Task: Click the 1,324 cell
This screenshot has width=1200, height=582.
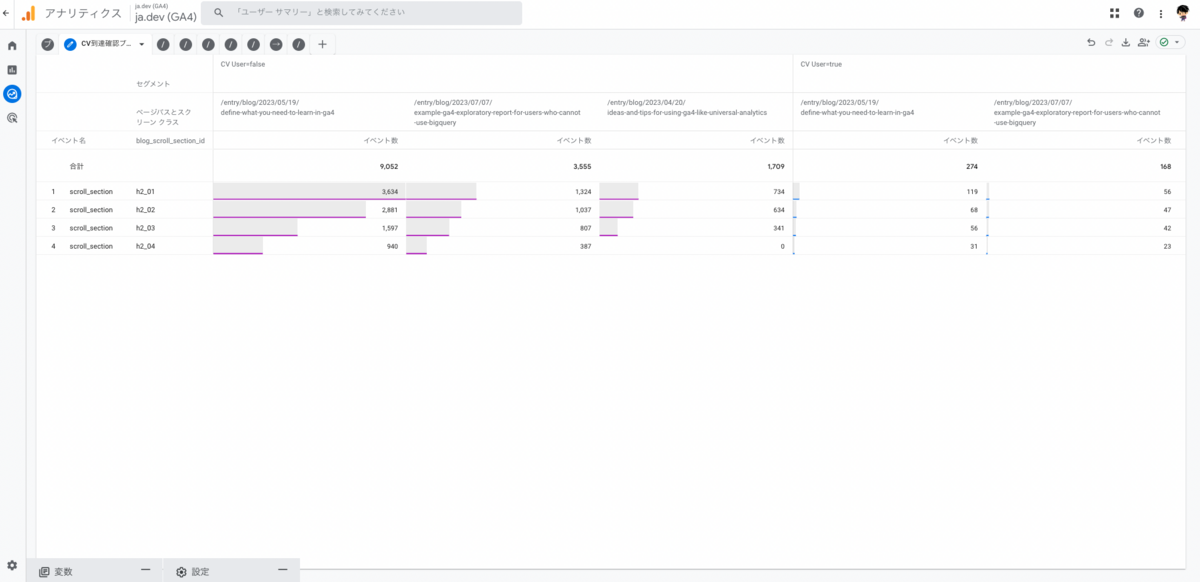Action: pyautogui.click(x=583, y=191)
